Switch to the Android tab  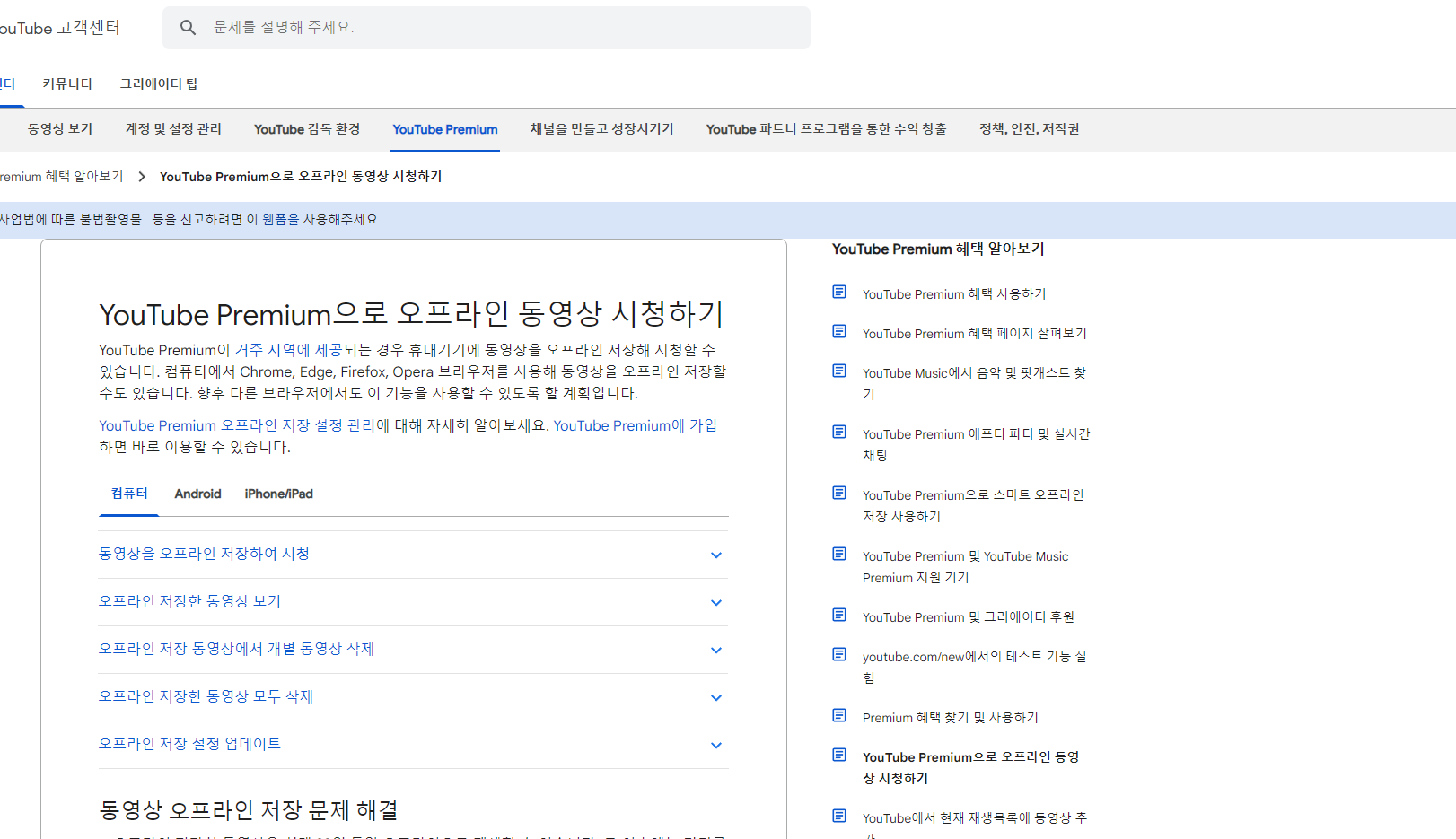(x=197, y=494)
